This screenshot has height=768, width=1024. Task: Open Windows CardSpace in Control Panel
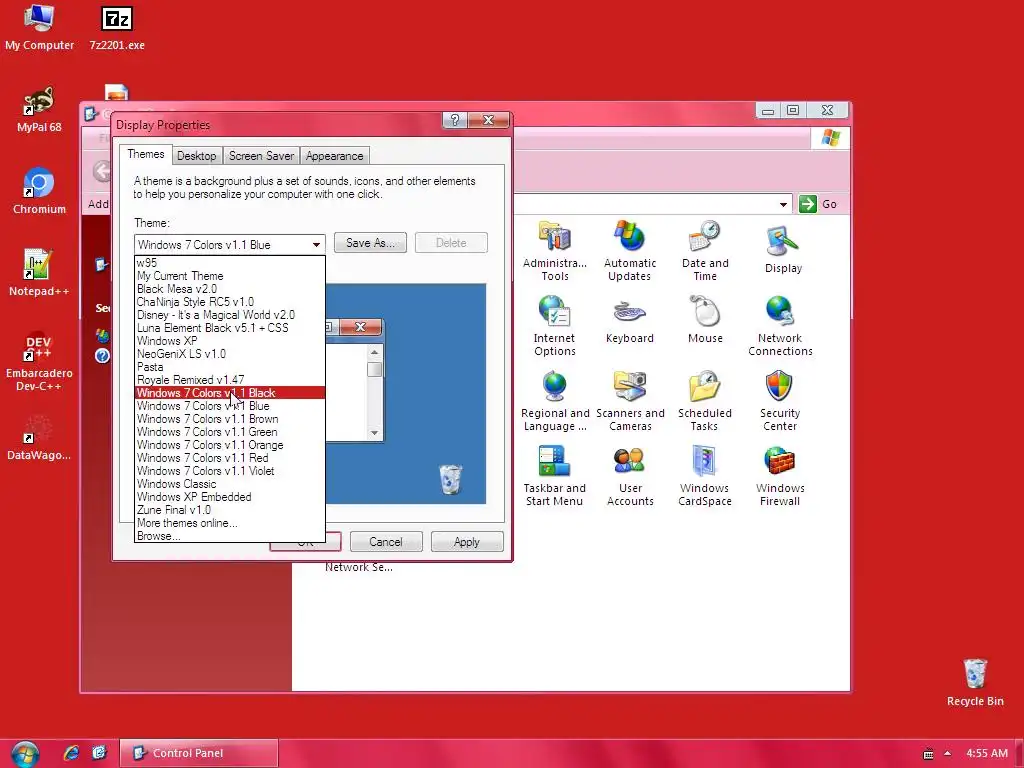click(705, 476)
